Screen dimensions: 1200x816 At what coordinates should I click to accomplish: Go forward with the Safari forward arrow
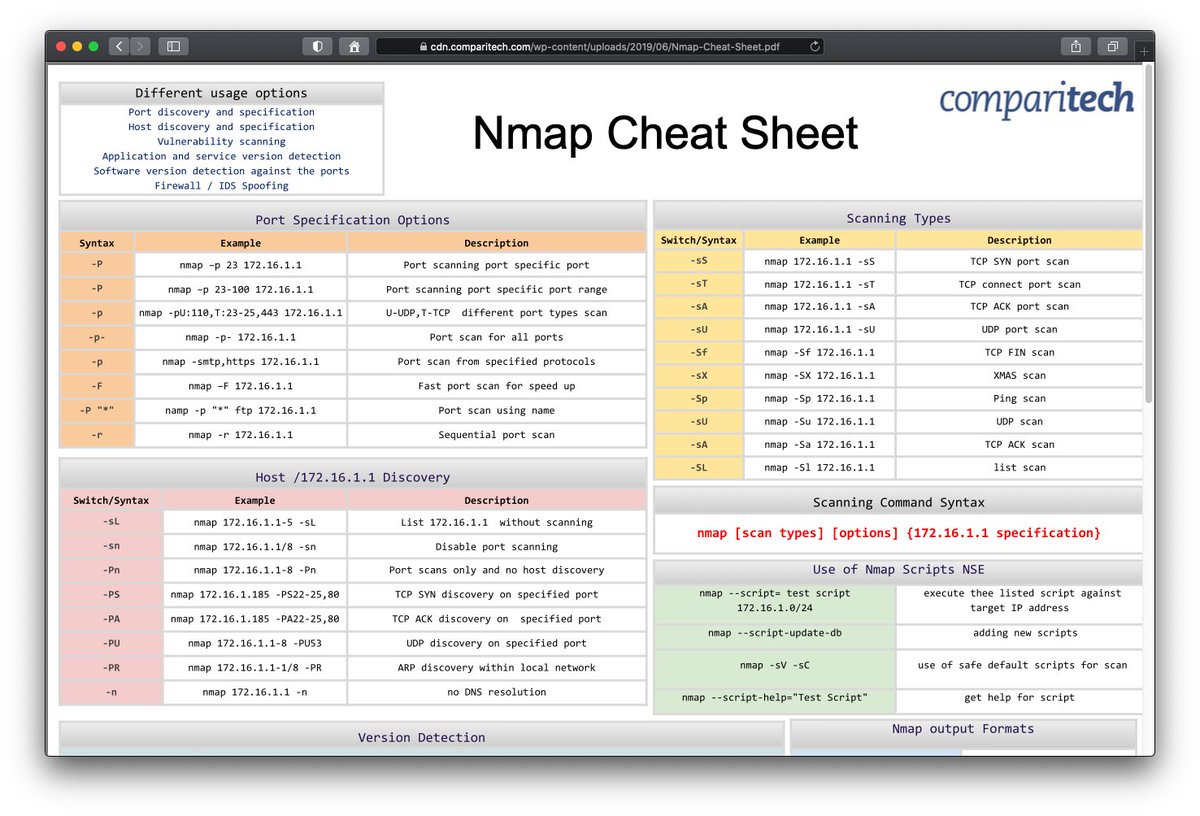click(140, 46)
